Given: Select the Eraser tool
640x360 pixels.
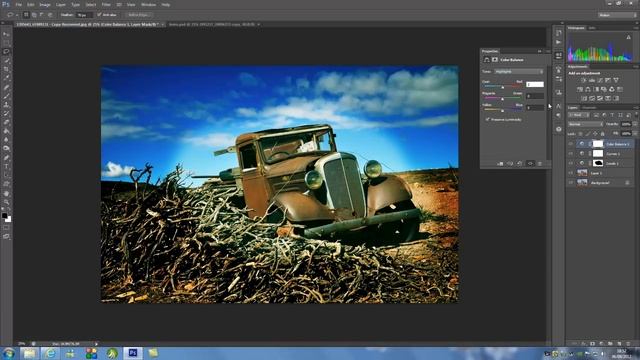Looking at the screenshot, I should pos(6,122).
